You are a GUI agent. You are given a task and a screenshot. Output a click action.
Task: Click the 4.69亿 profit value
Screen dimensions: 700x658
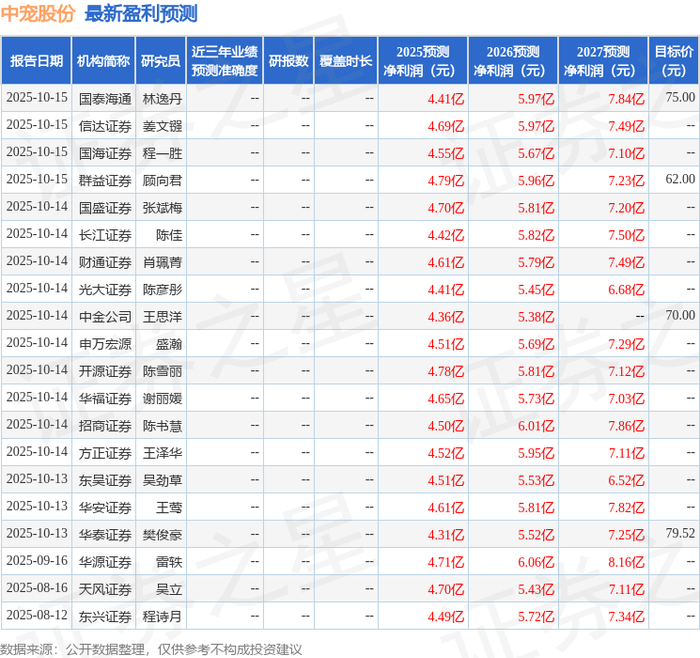[x=446, y=126]
